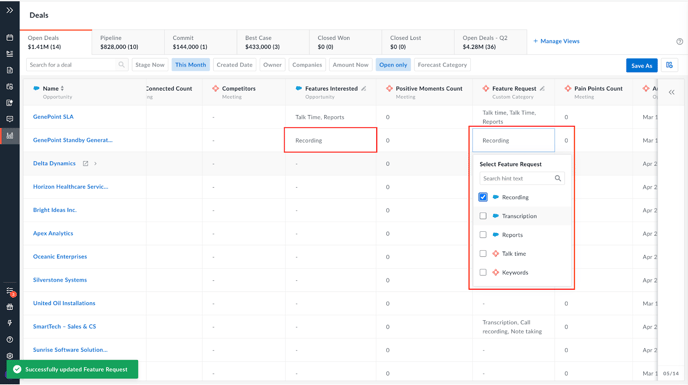688x385 pixels.
Task: Collapse the right panel with double chevron
Action: (671, 92)
